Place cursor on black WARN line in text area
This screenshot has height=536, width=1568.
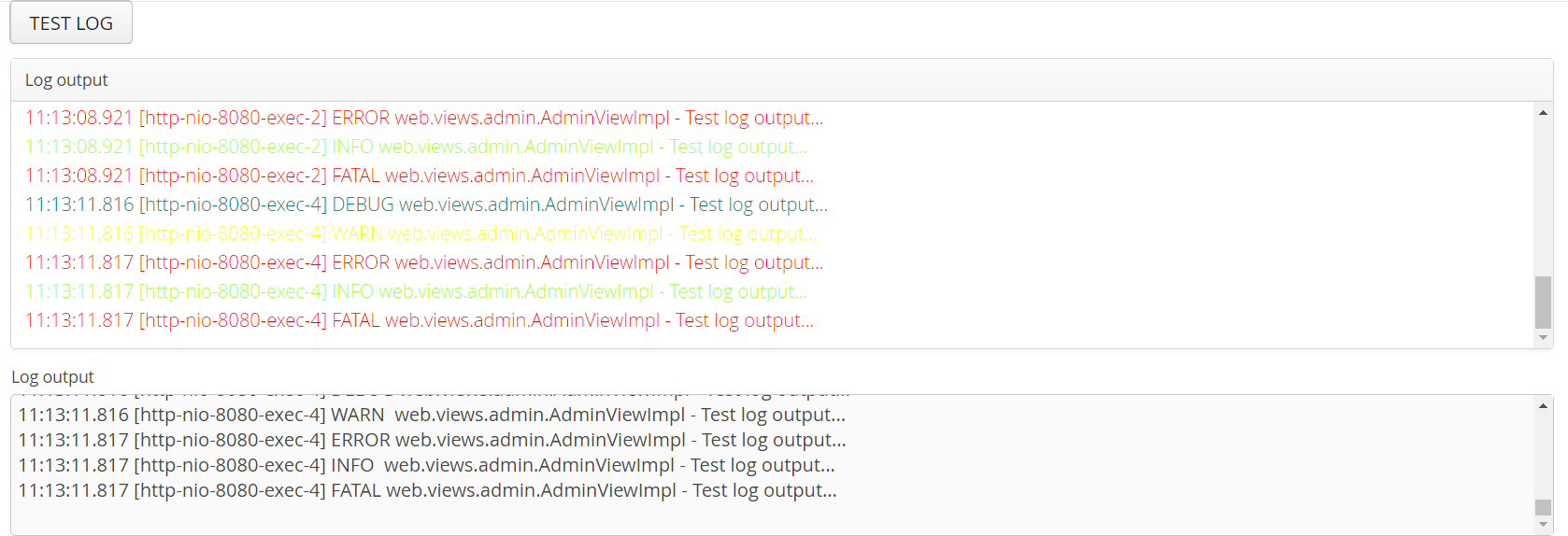tap(432, 415)
